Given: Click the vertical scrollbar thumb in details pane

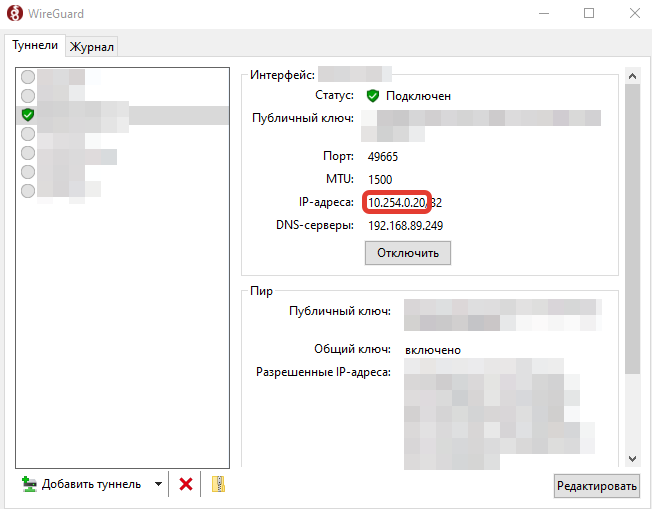Looking at the screenshot, I should click(632, 229).
